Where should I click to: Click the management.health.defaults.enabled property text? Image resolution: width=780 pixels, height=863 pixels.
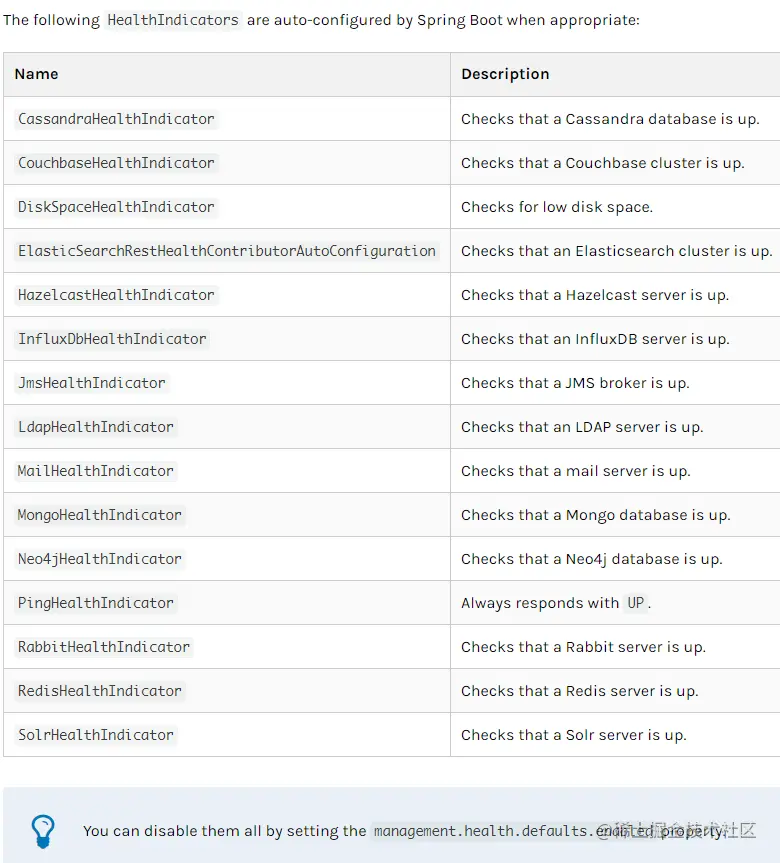[x=514, y=831]
